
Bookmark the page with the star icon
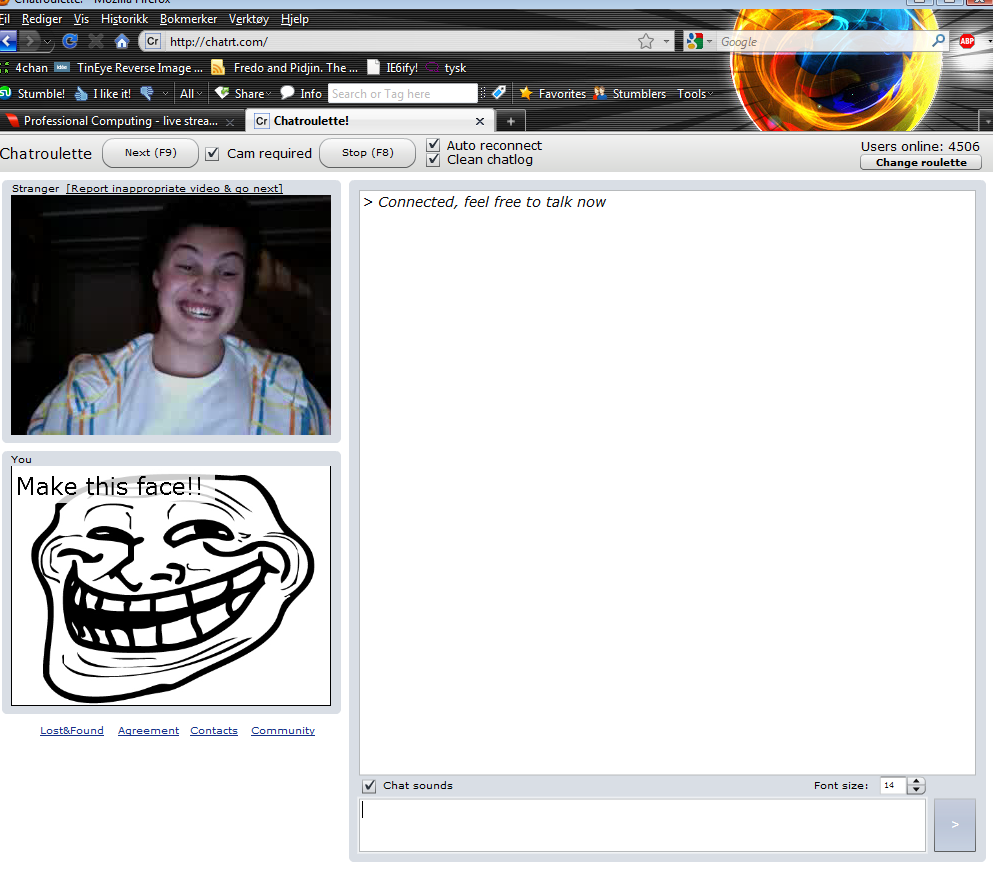coord(645,42)
